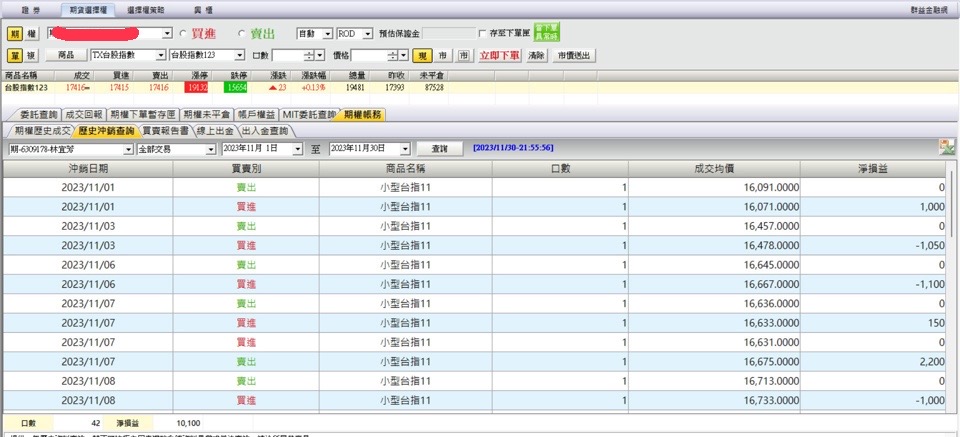Toggle the 現 price type button
Image resolution: width=960 pixels, height=437 pixels.
point(422,55)
